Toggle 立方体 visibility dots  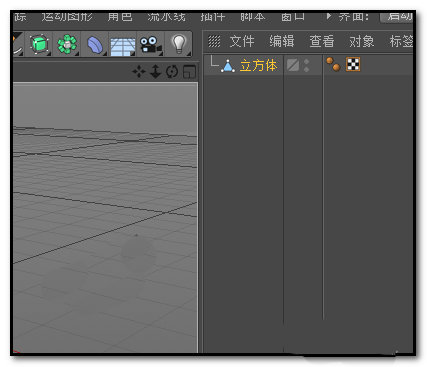[307, 65]
